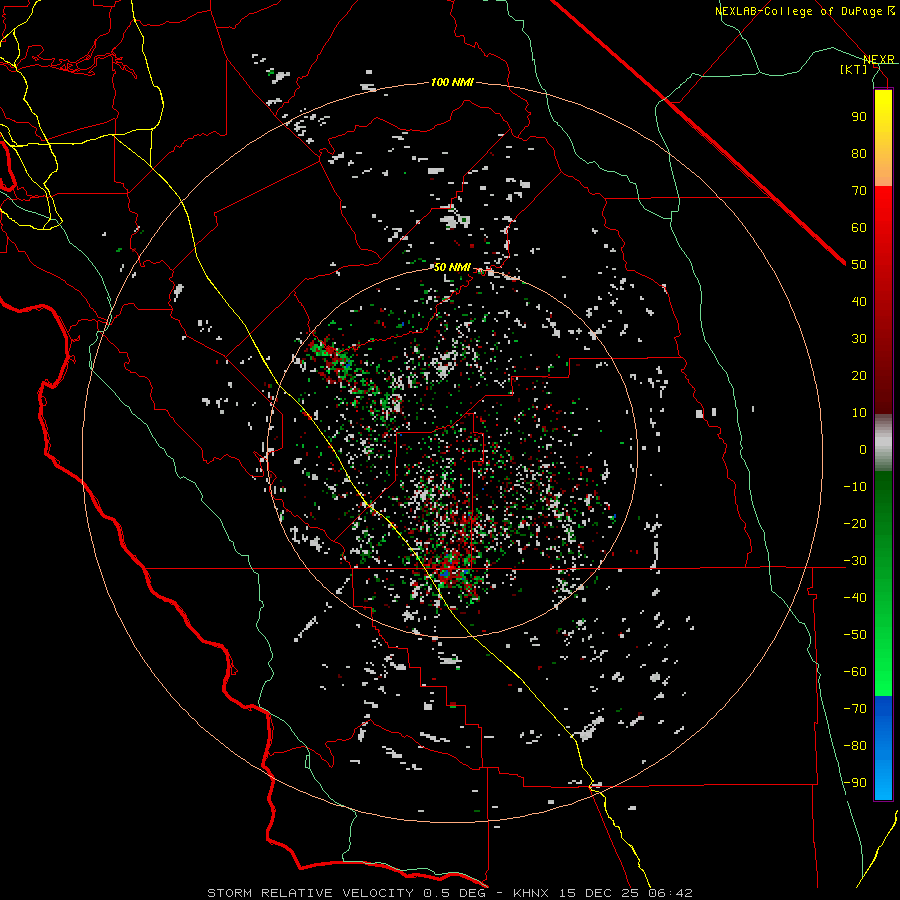Screen dimensions: 900x900
Task: Click the gray zero-velocity segment of color bar
Action: coord(883,443)
